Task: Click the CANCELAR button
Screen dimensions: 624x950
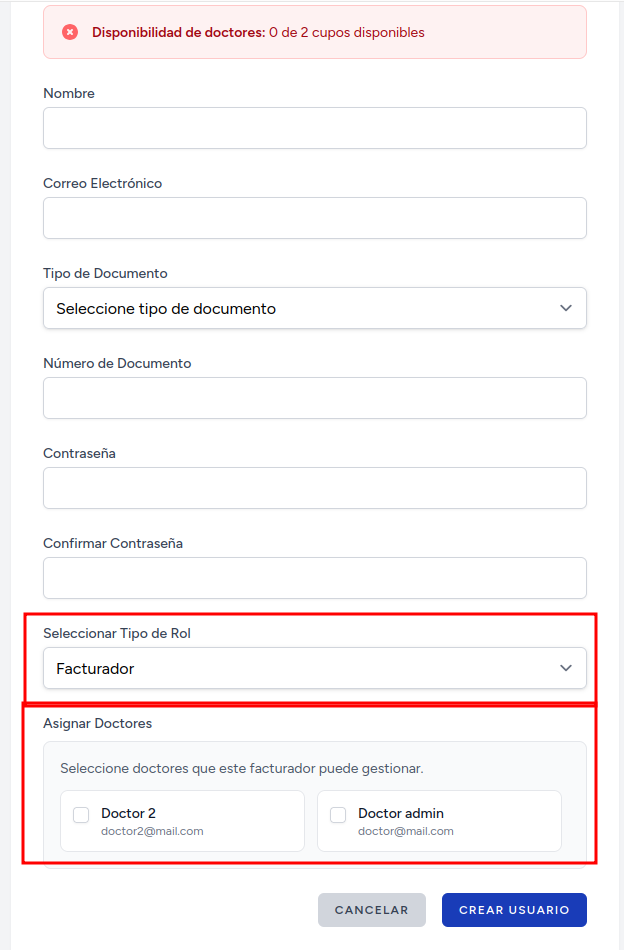Action: click(x=371, y=910)
